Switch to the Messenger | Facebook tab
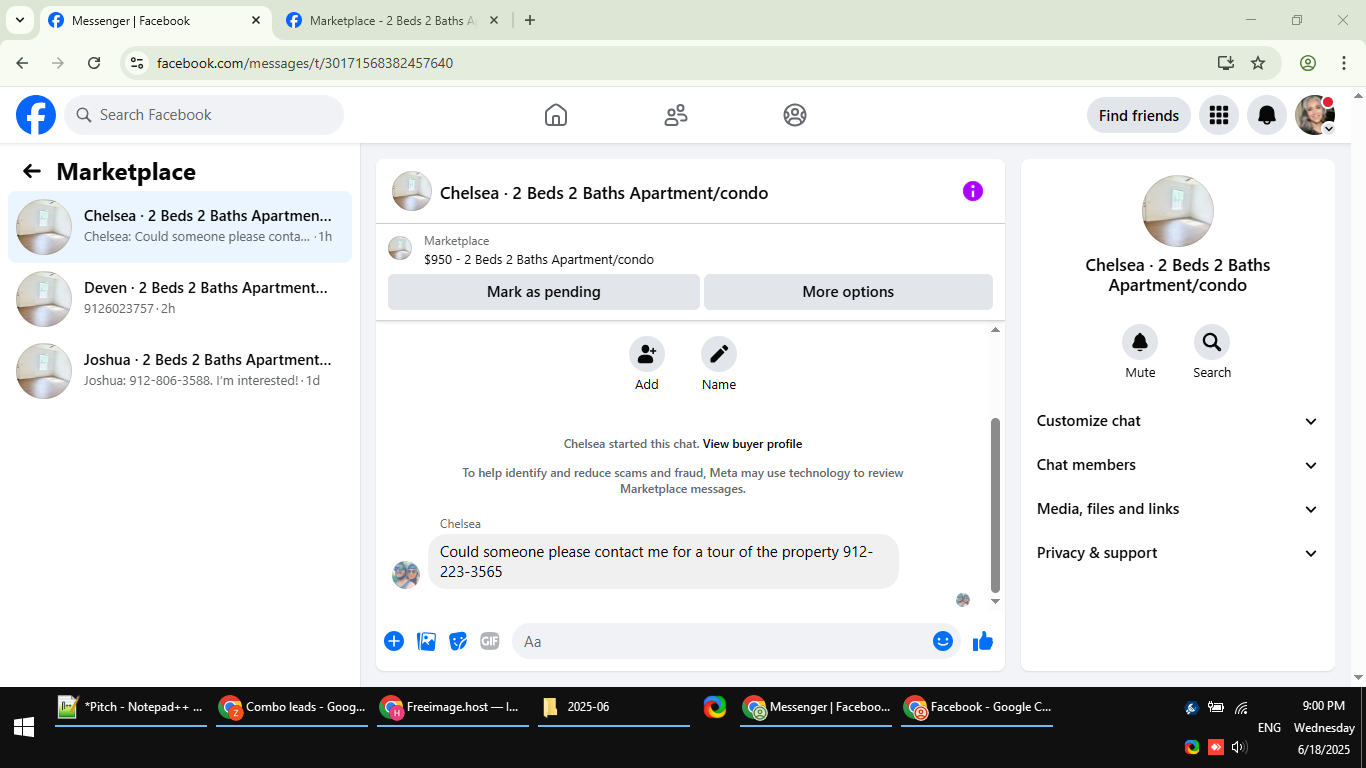The width and height of the screenshot is (1366, 768). 155,20
